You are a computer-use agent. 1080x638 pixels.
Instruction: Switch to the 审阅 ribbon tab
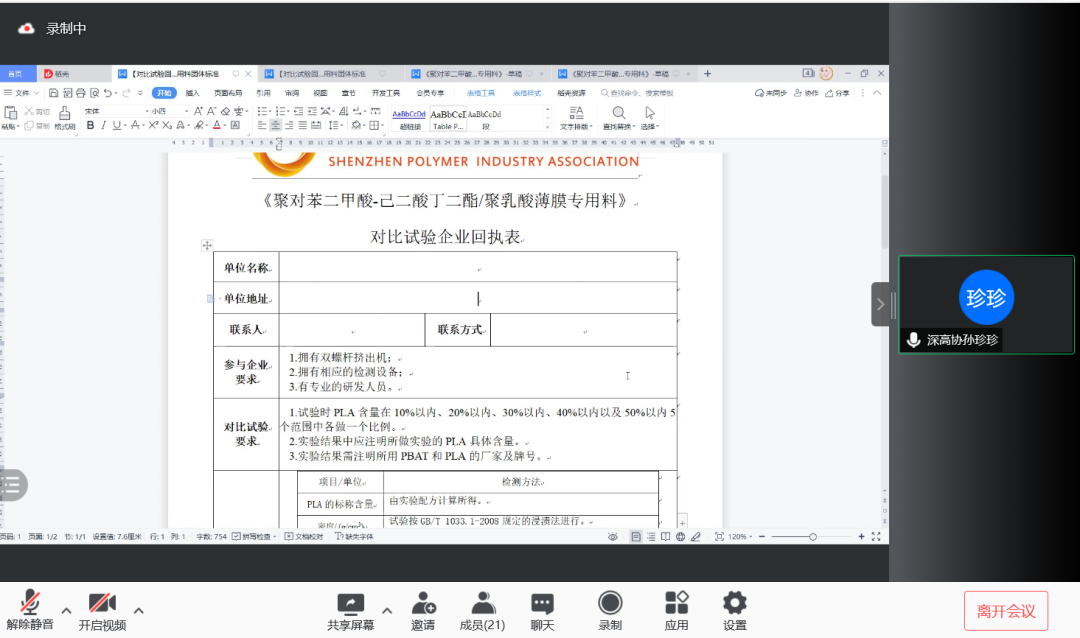pyautogui.click(x=292, y=93)
